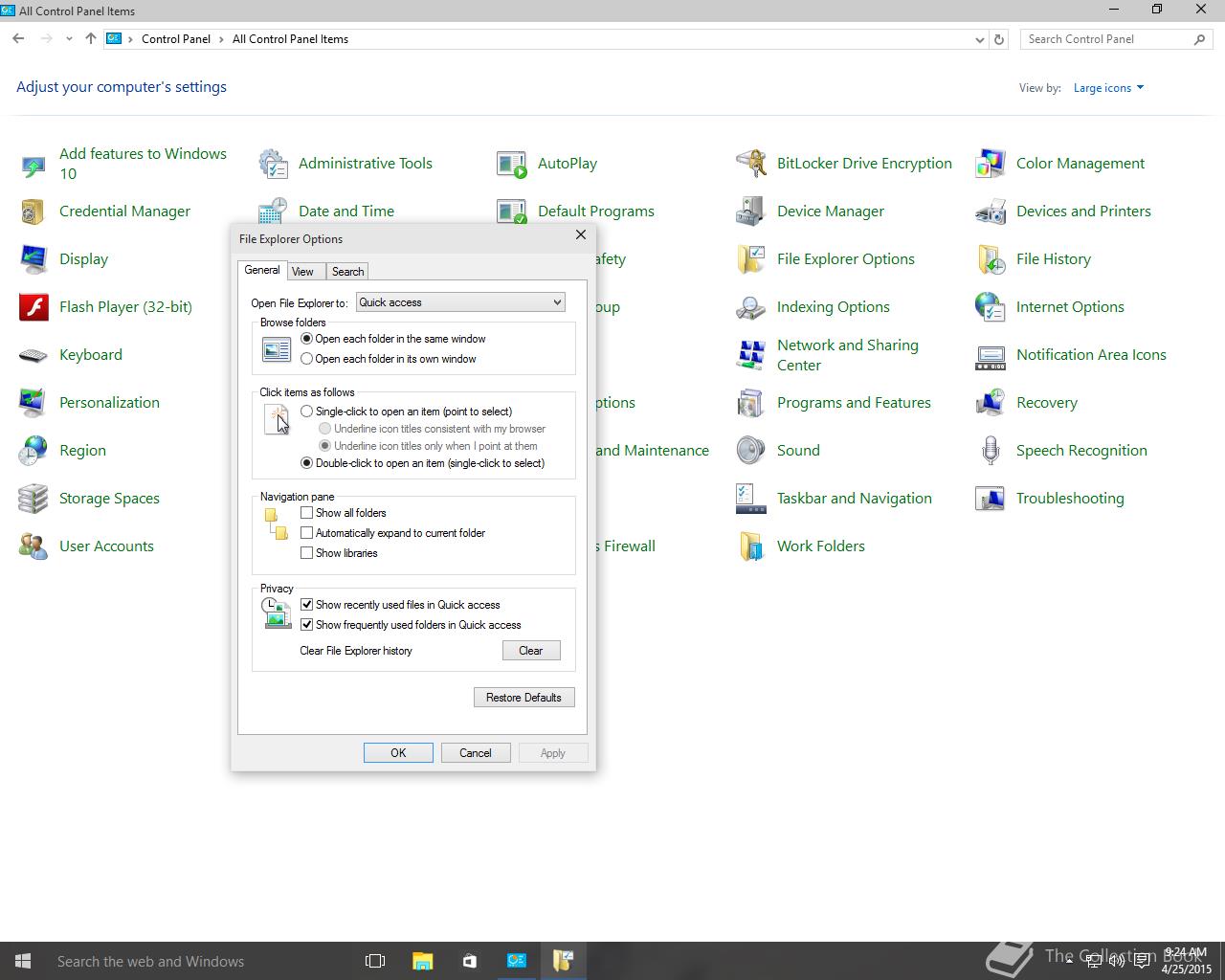Go up one level with Up arrow
The width and height of the screenshot is (1225, 980).
90,39
